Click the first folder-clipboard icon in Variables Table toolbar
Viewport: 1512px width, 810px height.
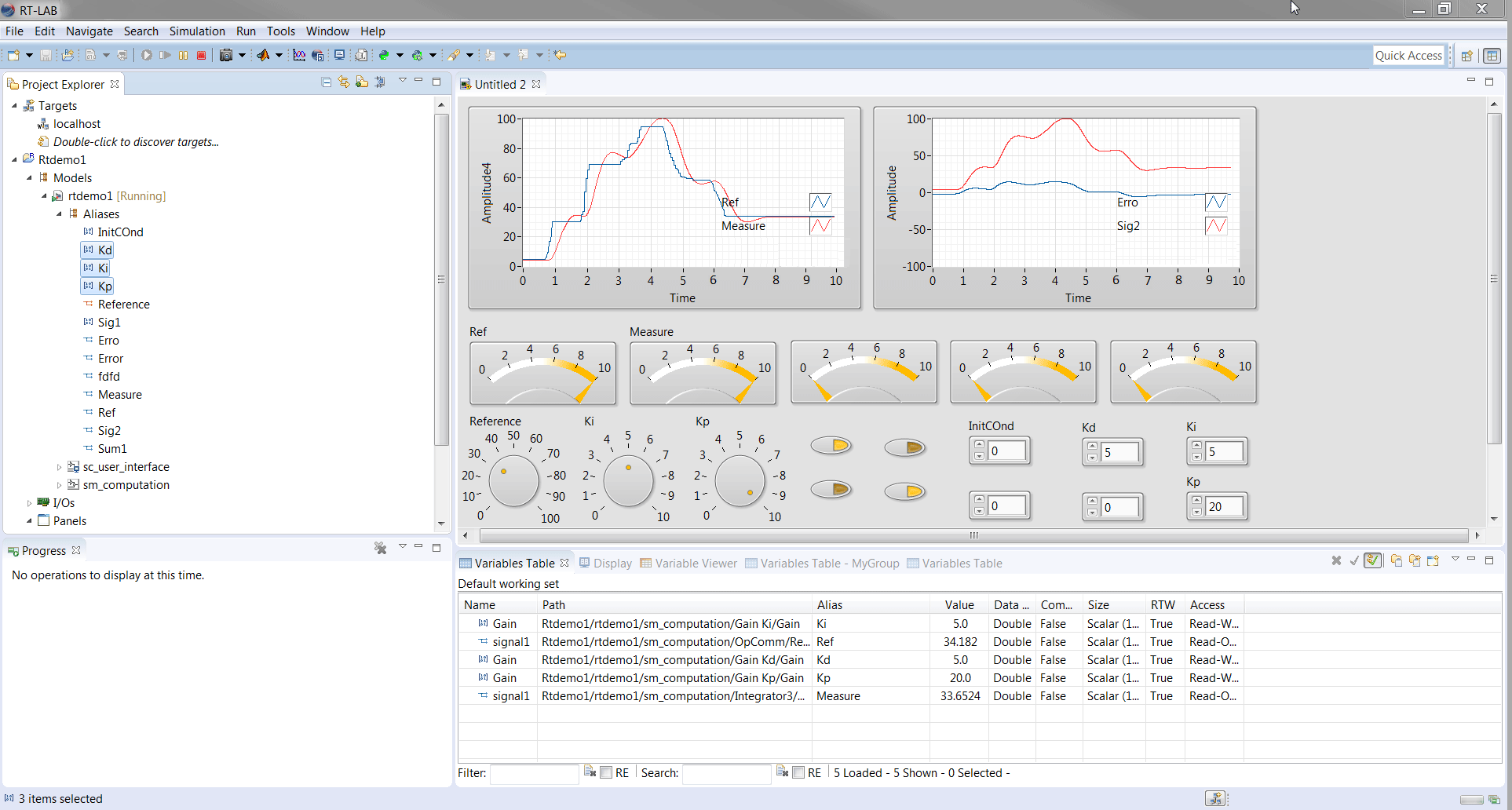[x=1396, y=560]
